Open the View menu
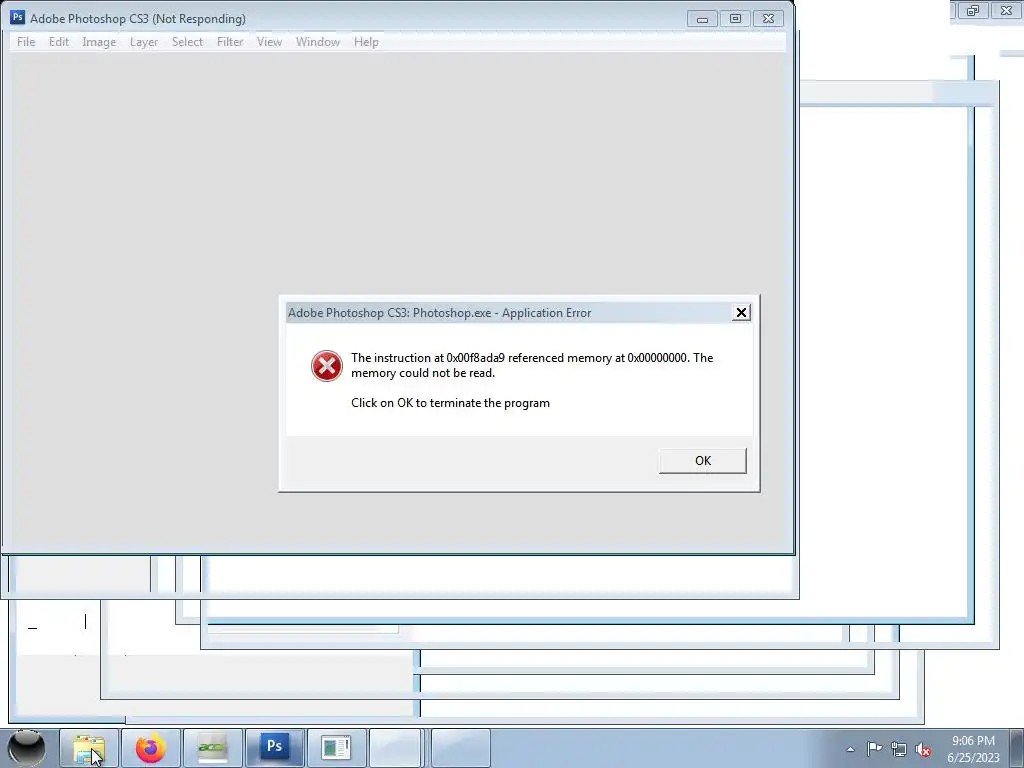Viewport: 1024px width, 768px height. [269, 42]
